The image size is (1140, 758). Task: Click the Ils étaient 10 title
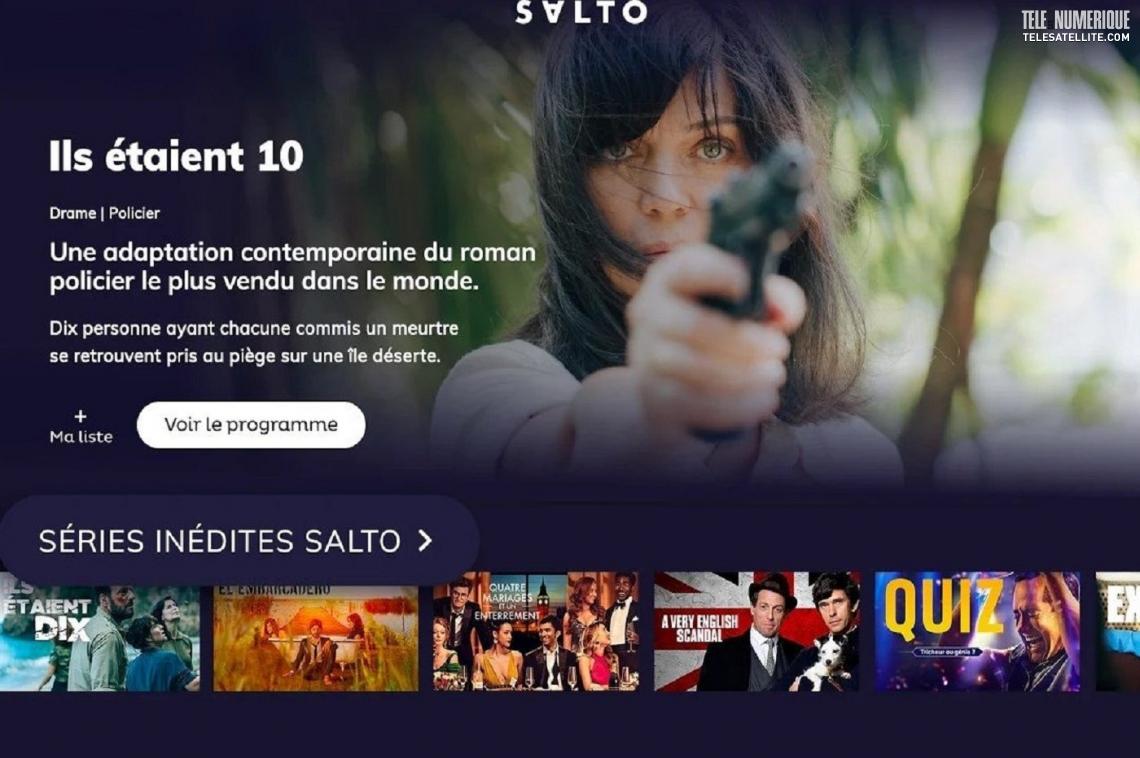(x=176, y=156)
